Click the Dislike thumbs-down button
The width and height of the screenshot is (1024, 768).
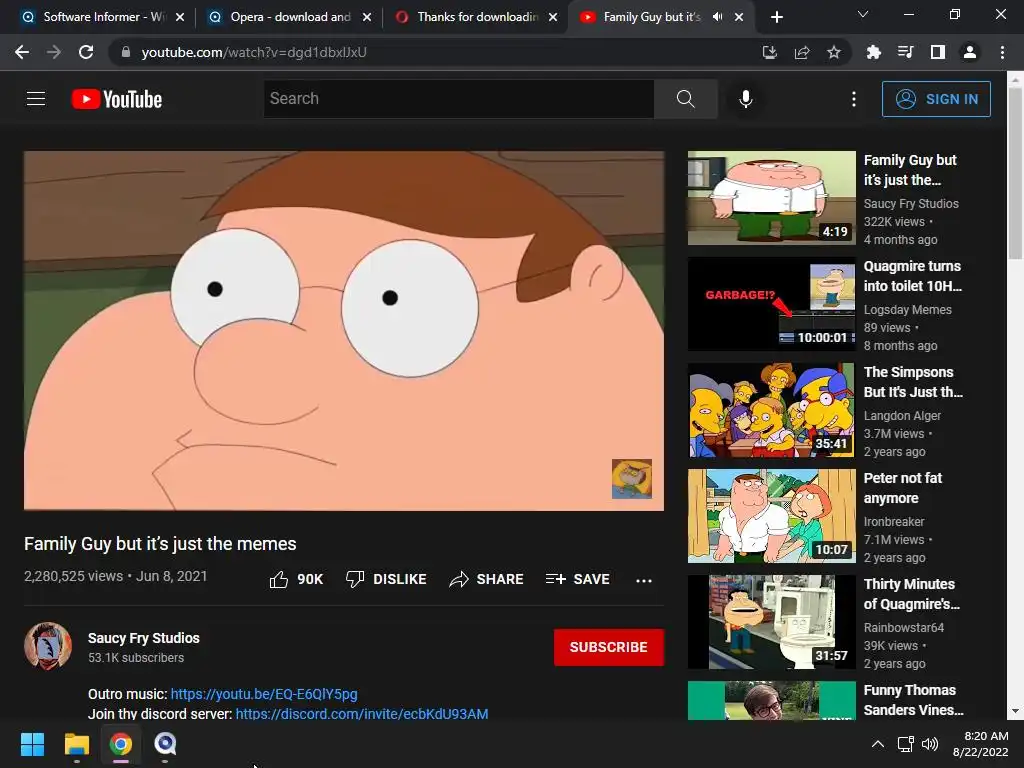(x=386, y=579)
